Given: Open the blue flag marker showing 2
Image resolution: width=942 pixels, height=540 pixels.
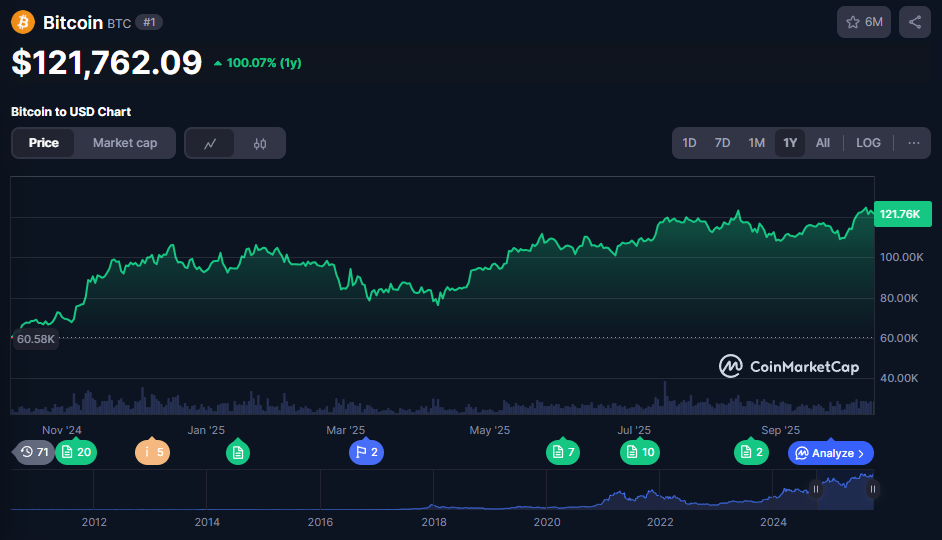Looking at the screenshot, I should [366, 452].
